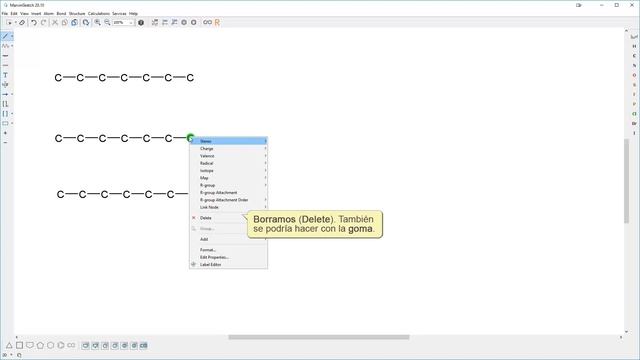
Task: Select the reaction arrow tool
Action: [5, 94]
